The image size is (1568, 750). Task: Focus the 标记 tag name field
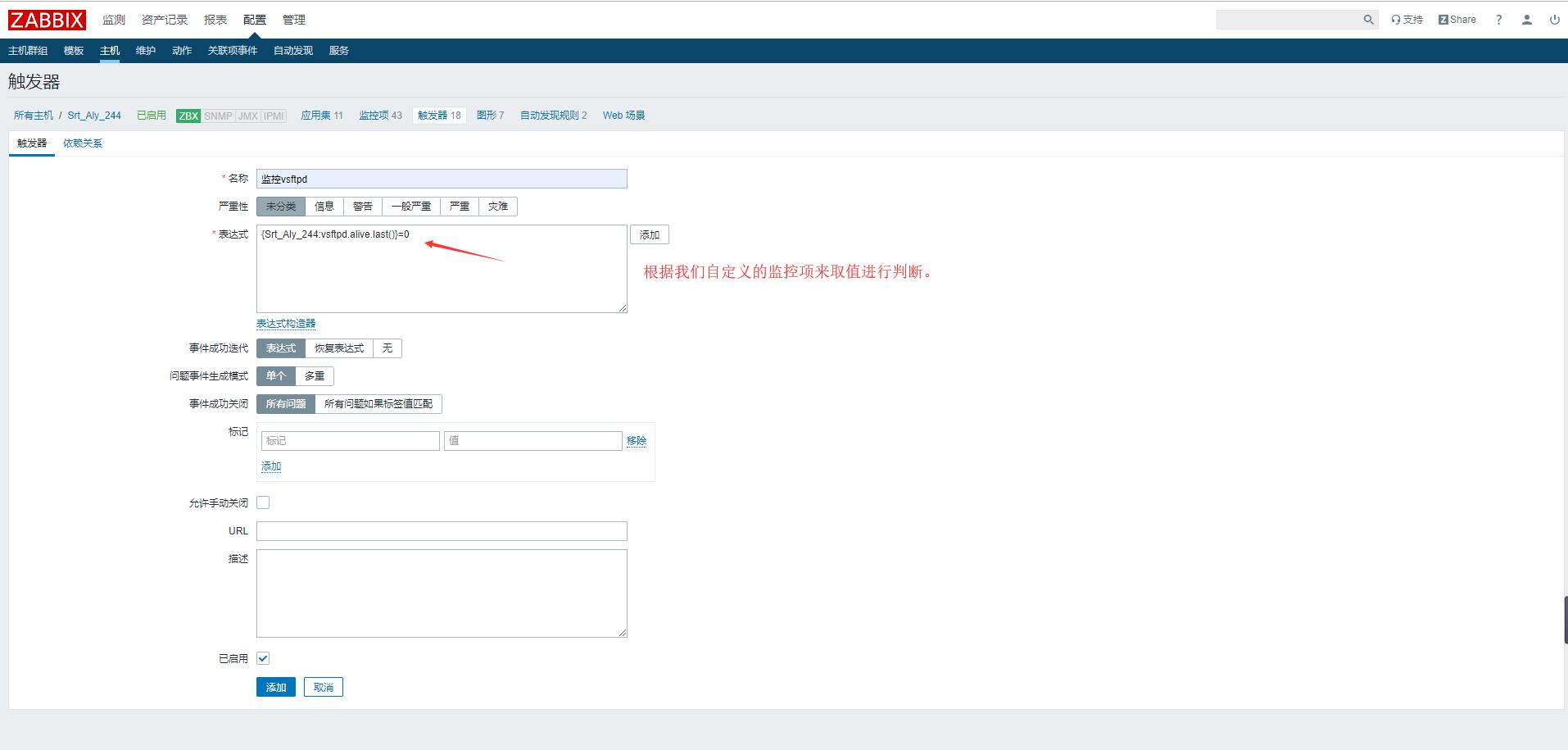(x=351, y=441)
